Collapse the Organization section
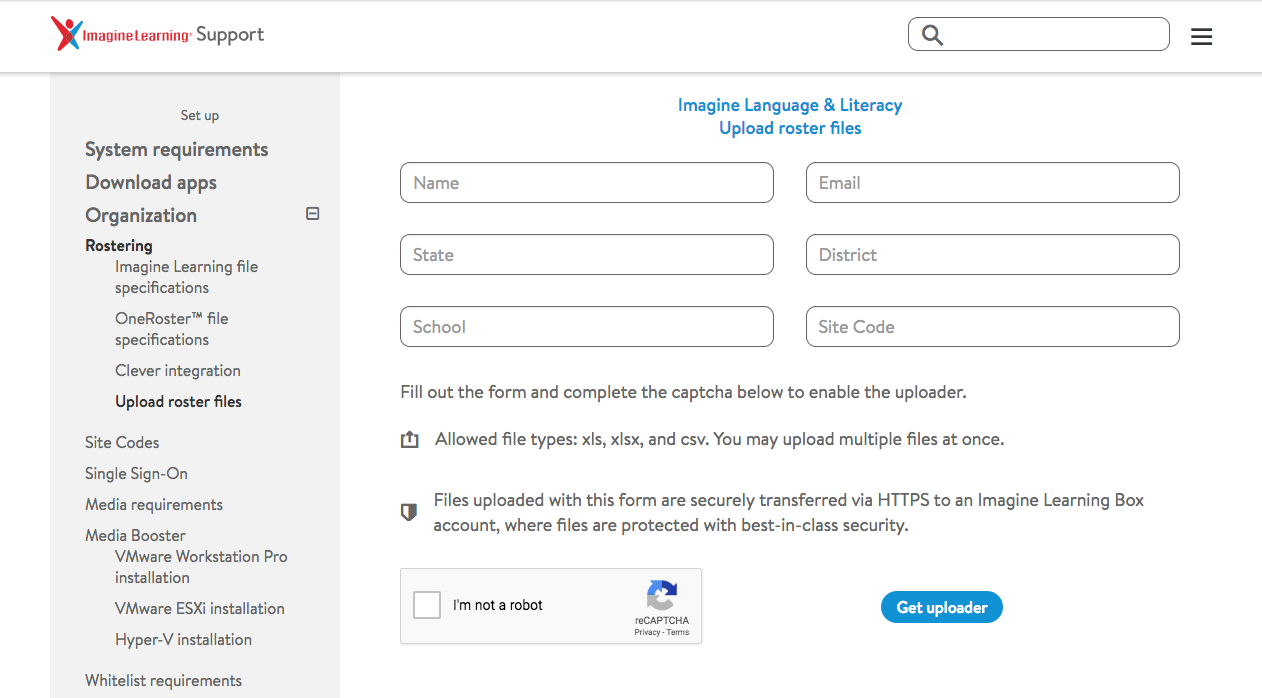Screen dimensions: 1262x698 click(x=312, y=214)
